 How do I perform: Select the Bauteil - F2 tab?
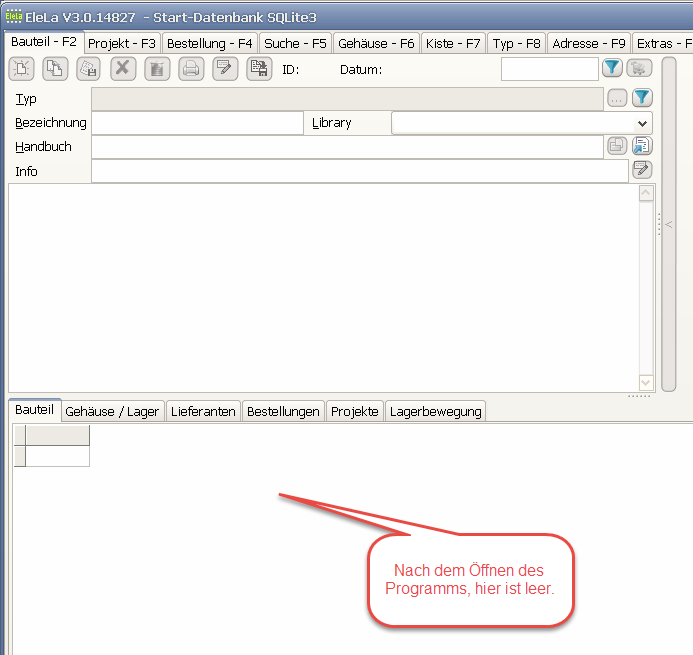44,42
